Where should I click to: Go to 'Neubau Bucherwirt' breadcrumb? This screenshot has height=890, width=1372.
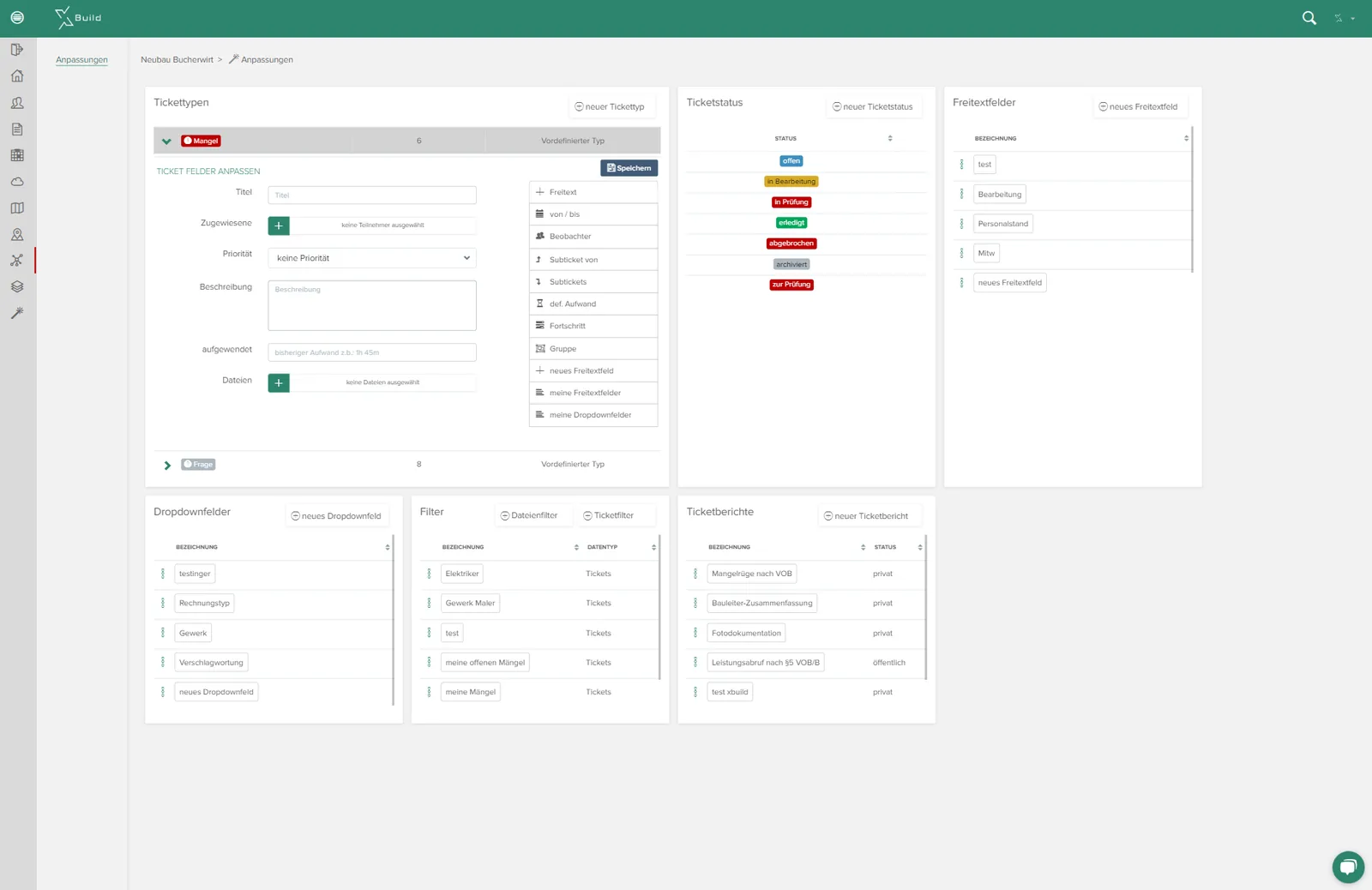[177, 60]
